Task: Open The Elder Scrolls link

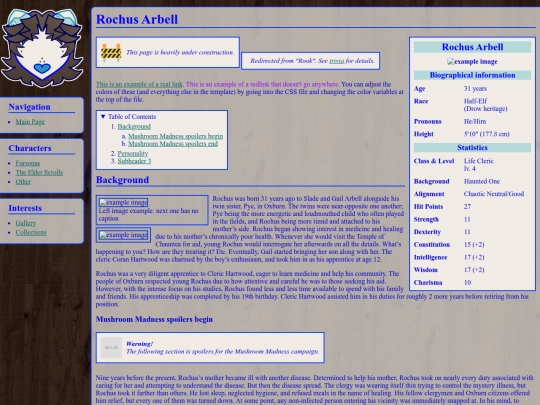Action: coord(39,173)
